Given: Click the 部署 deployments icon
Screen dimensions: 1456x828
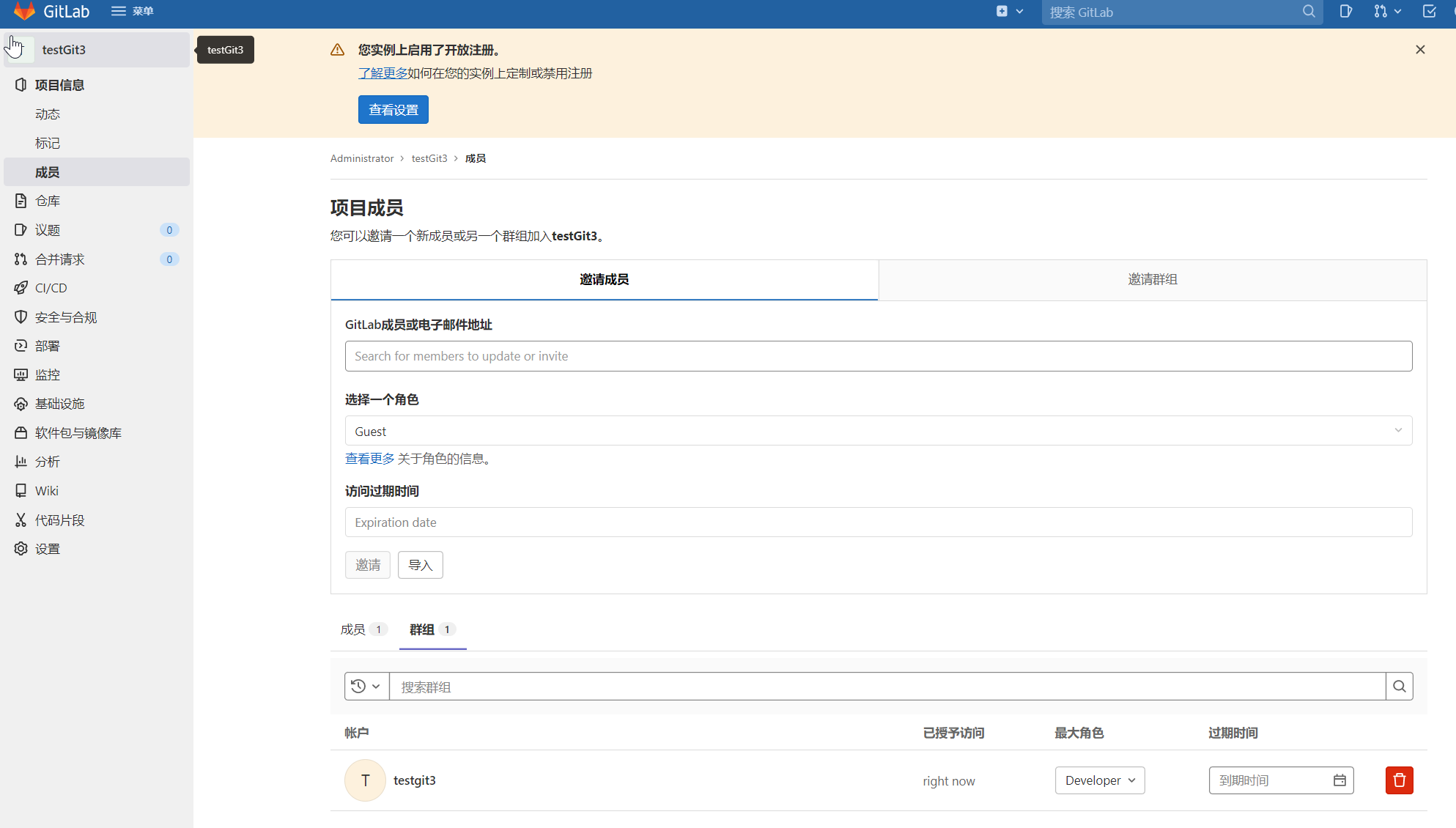Looking at the screenshot, I should pos(21,346).
